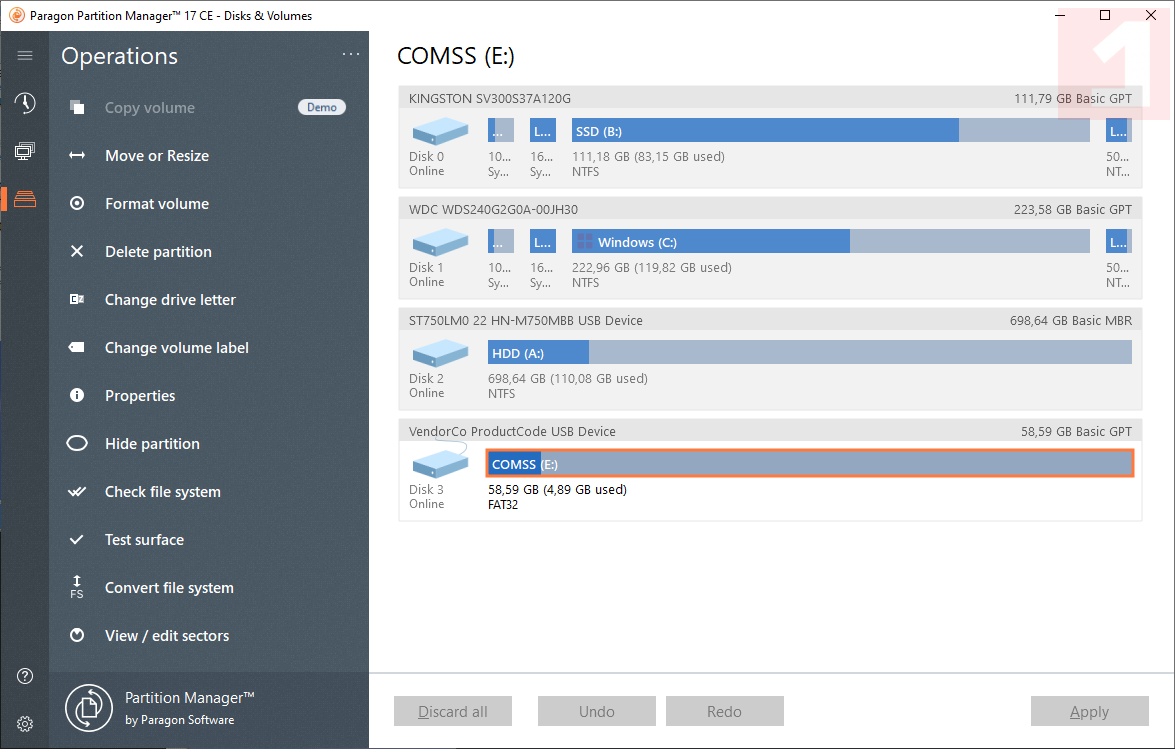Click the Partition Manager logo icon

88,708
